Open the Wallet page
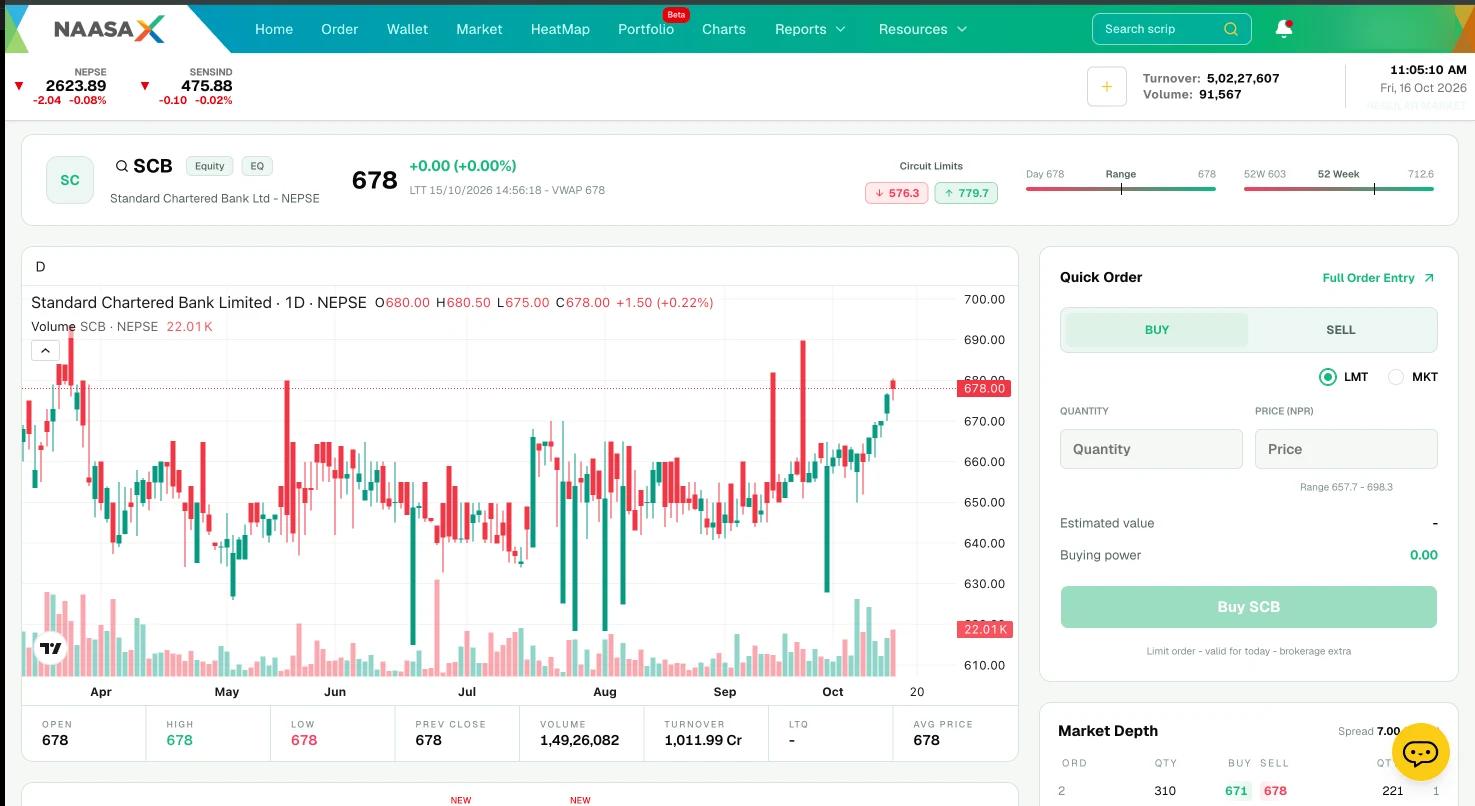 (407, 29)
